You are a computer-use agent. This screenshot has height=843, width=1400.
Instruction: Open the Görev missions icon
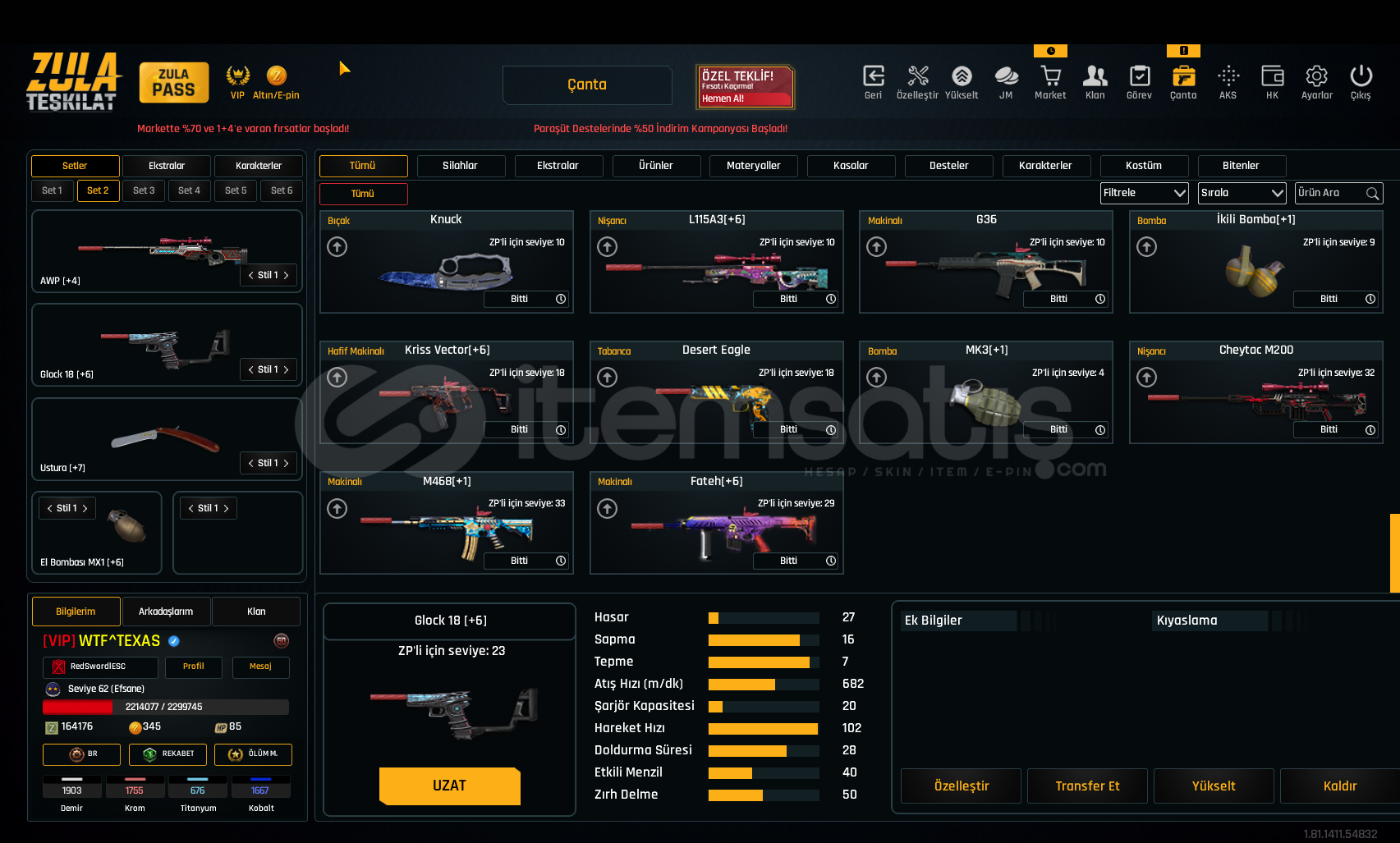point(1140,76)
